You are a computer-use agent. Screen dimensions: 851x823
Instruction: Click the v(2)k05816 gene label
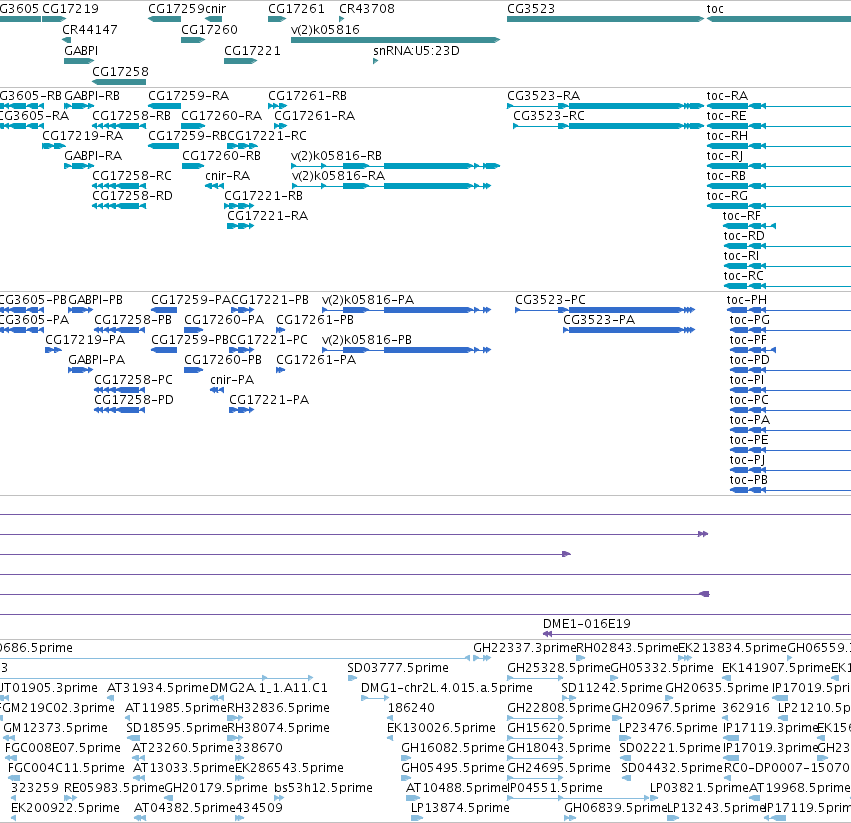pyautogui.click(x=325, y=30)
